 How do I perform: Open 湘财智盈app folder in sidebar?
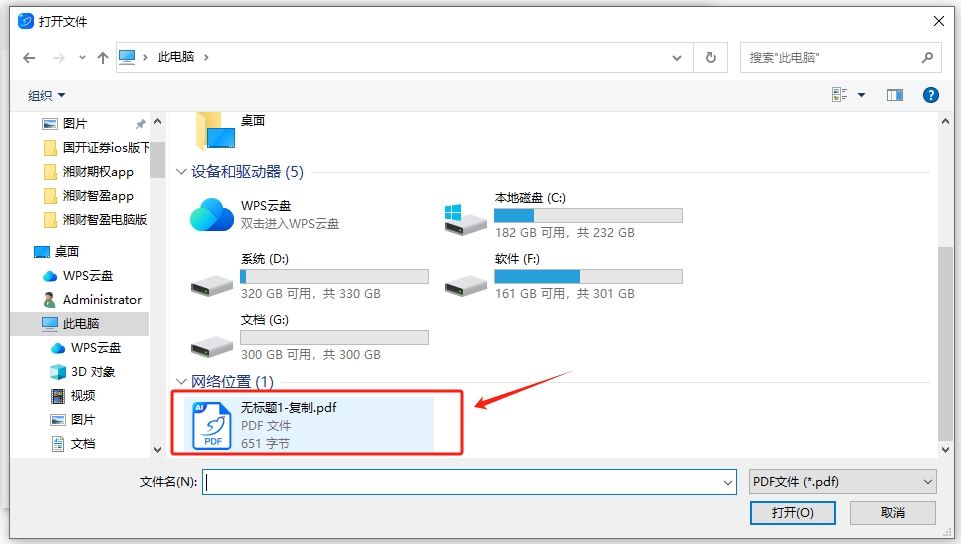coord(89,196)
